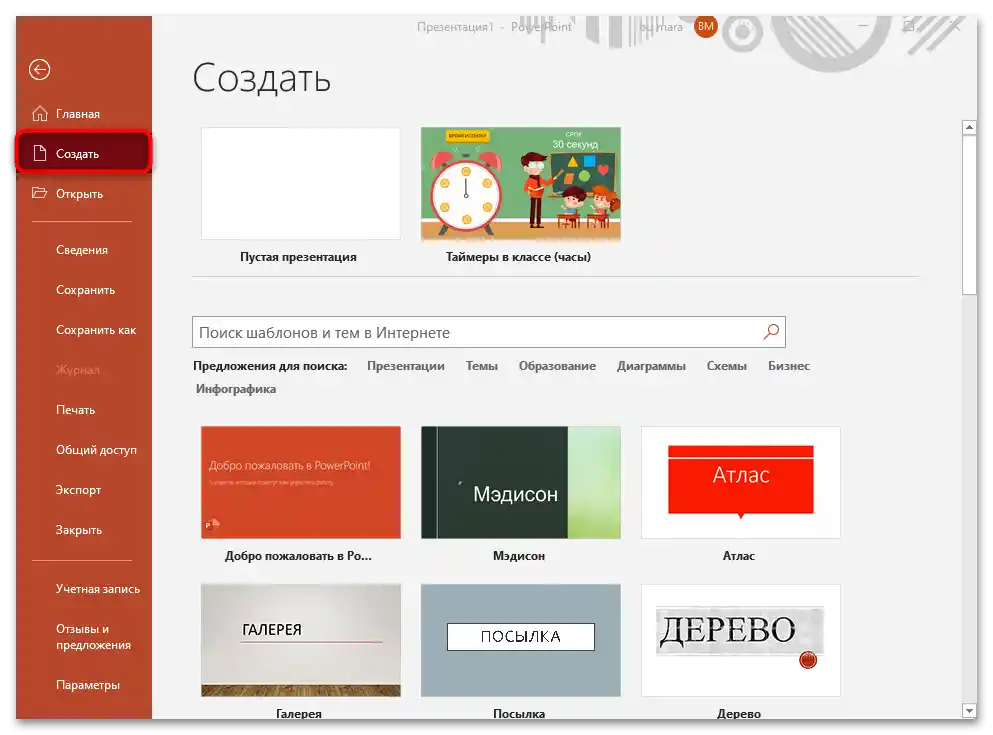Open the Экспорт section
This screenshot has height=735, width=993.
tap(78, 489)
